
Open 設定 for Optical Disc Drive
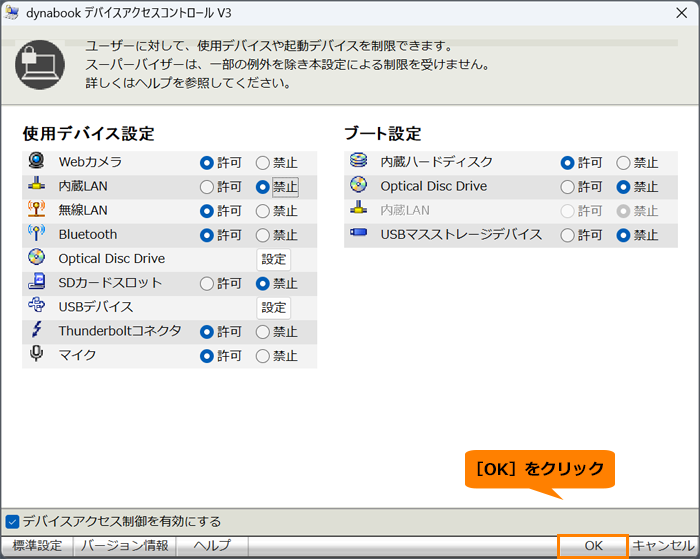(273, 259)
